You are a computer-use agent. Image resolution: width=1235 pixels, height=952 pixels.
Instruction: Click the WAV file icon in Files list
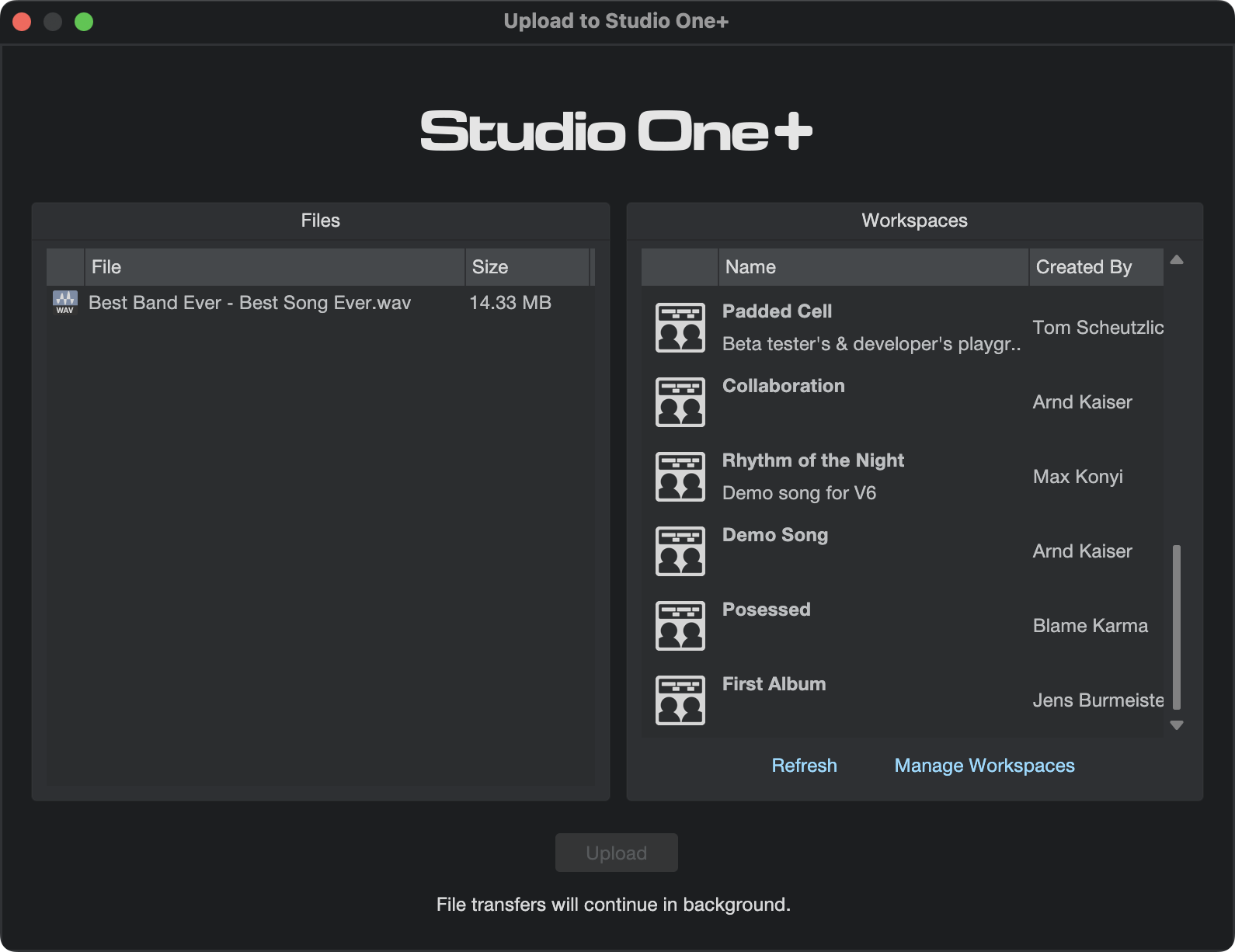click(65, 303)
